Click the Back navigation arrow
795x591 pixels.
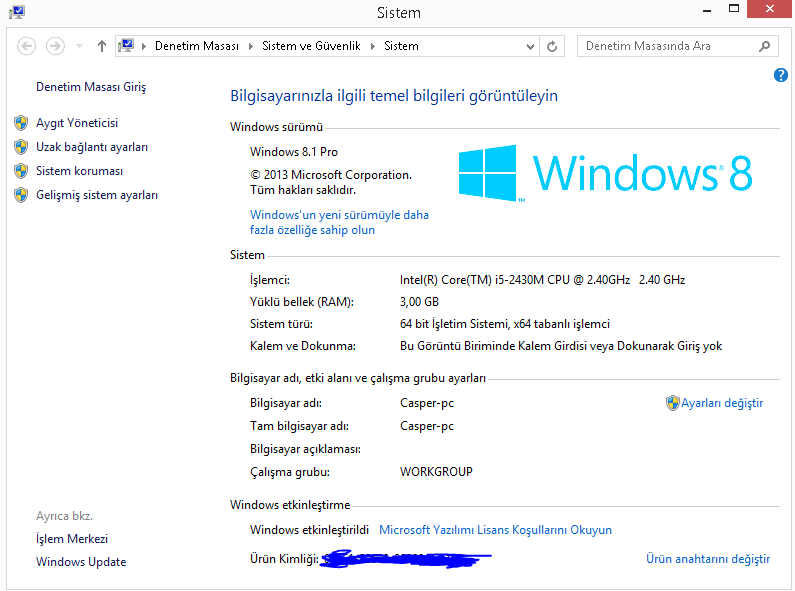point(26,46)
